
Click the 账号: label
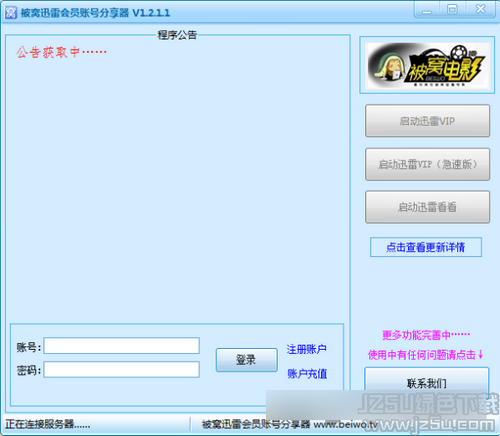coord(29,347)
